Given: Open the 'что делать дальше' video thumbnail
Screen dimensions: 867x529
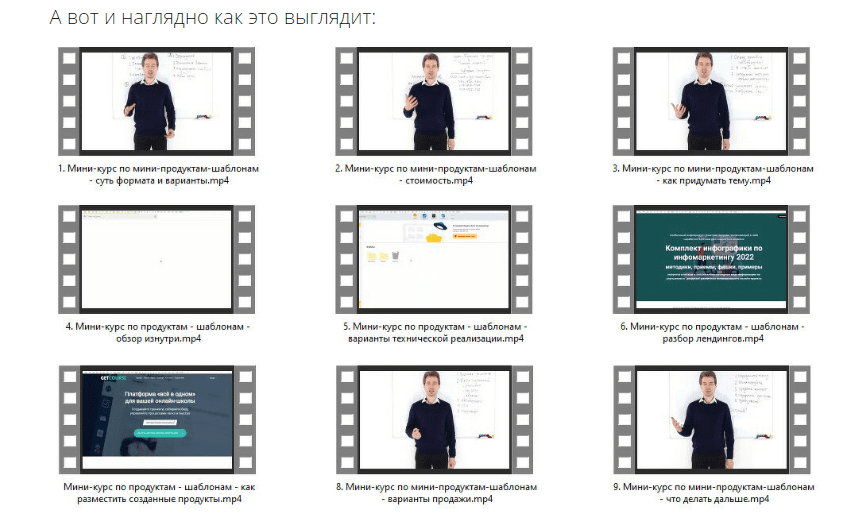Looking at the screenshot, I should tap(713, 417).
